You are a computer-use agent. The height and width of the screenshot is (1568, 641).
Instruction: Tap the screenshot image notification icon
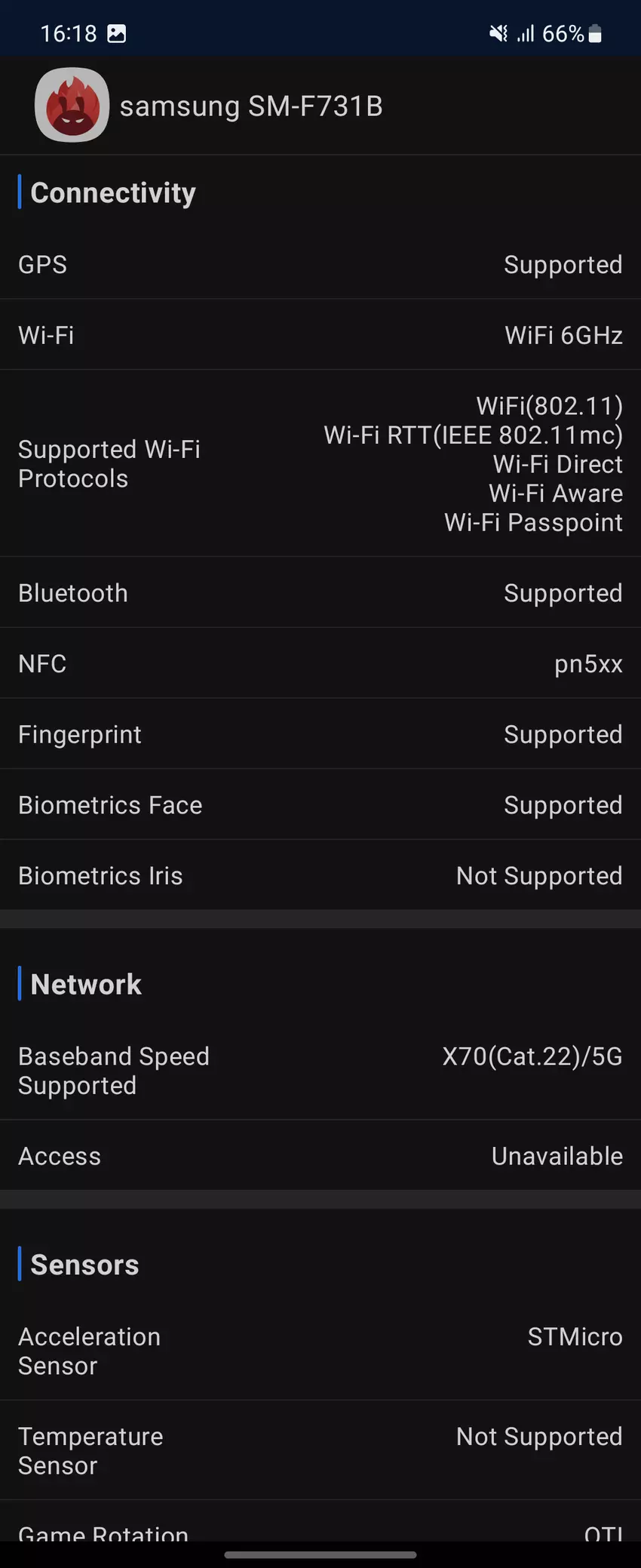(117, 34)
